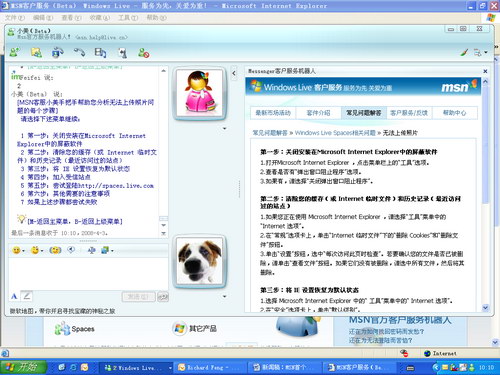Switch to handwriting pen mode

point(27,296)
